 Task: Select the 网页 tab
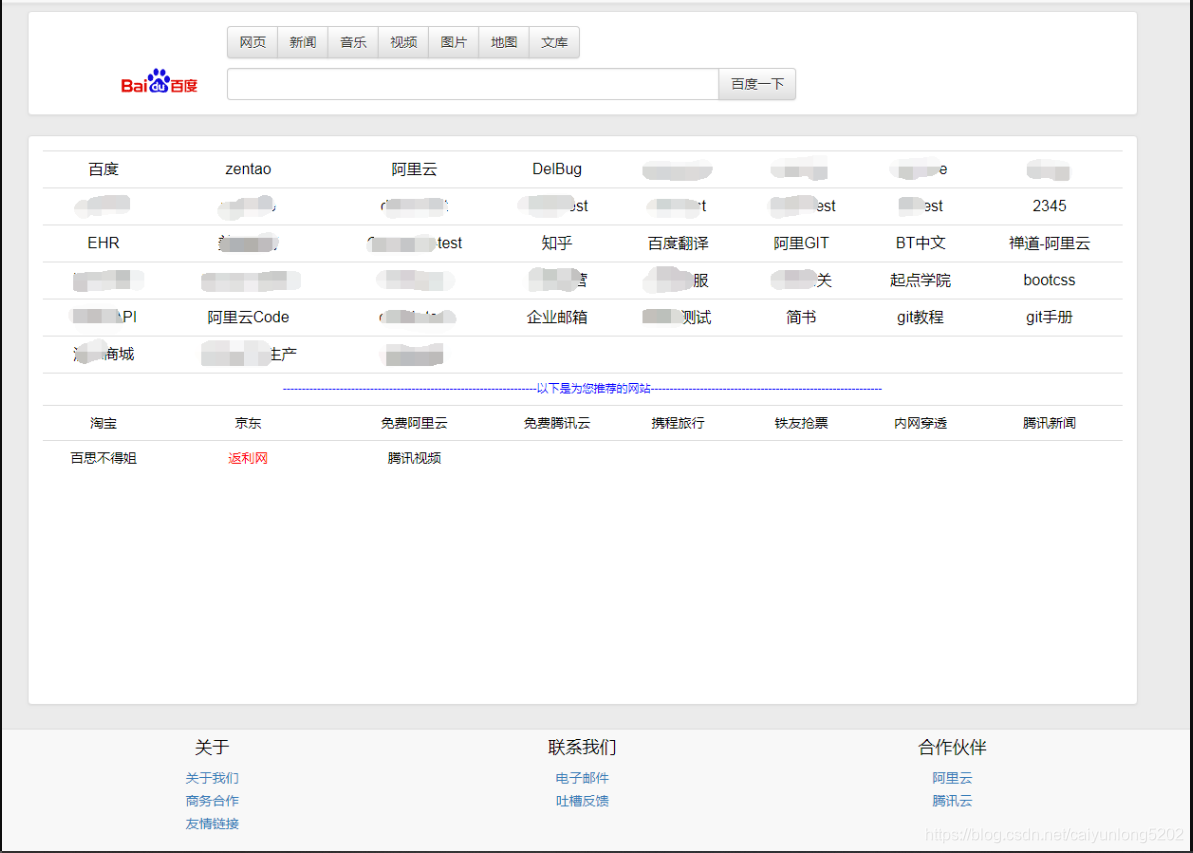point(253,43)
